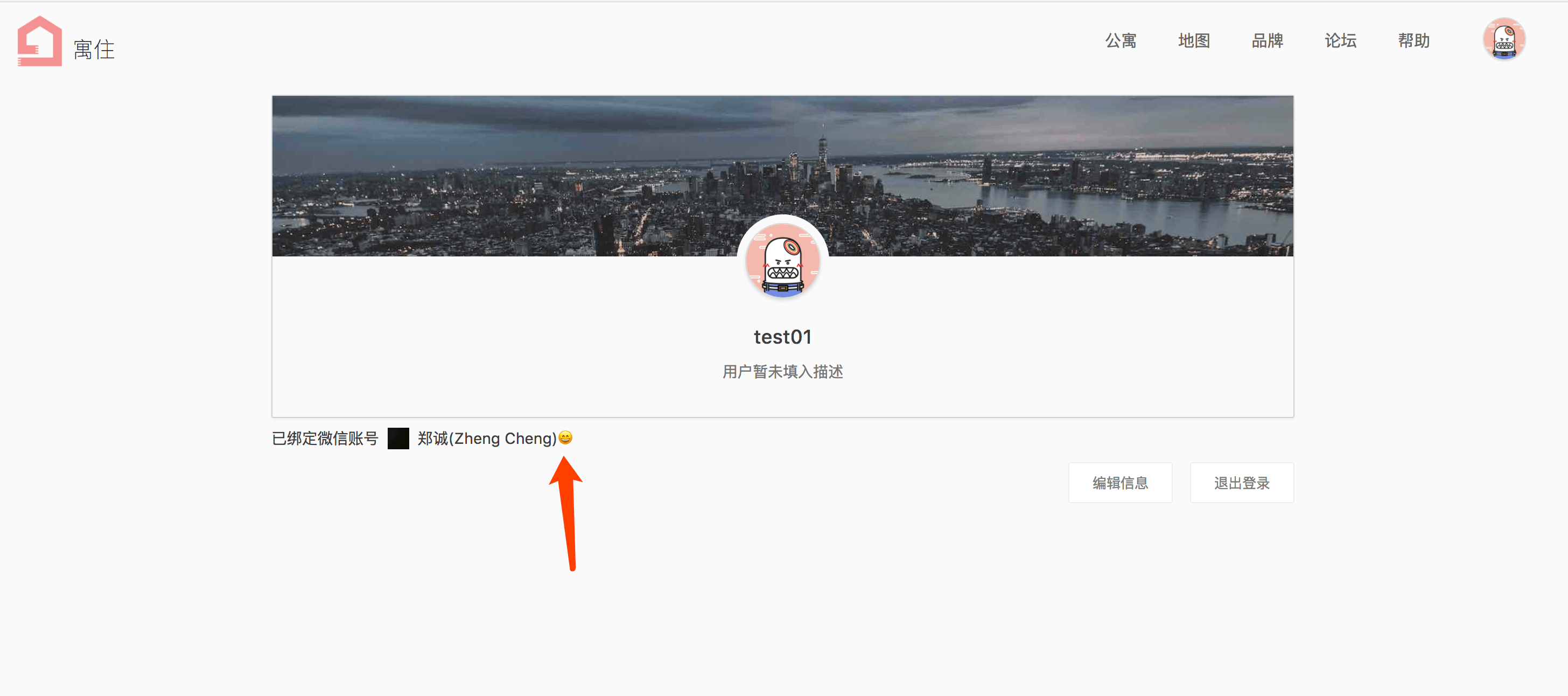Click the red arrow annotation
The image size is (1568, 696).
tap(568, 512)
